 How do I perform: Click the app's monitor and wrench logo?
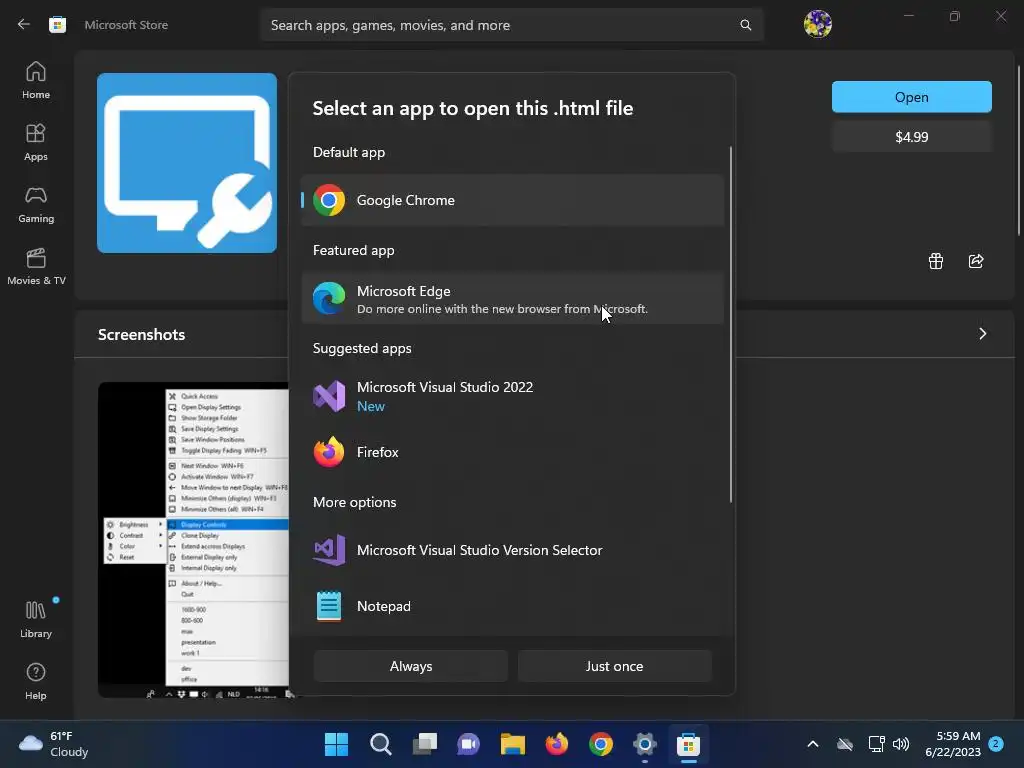(x=187, y=163)
